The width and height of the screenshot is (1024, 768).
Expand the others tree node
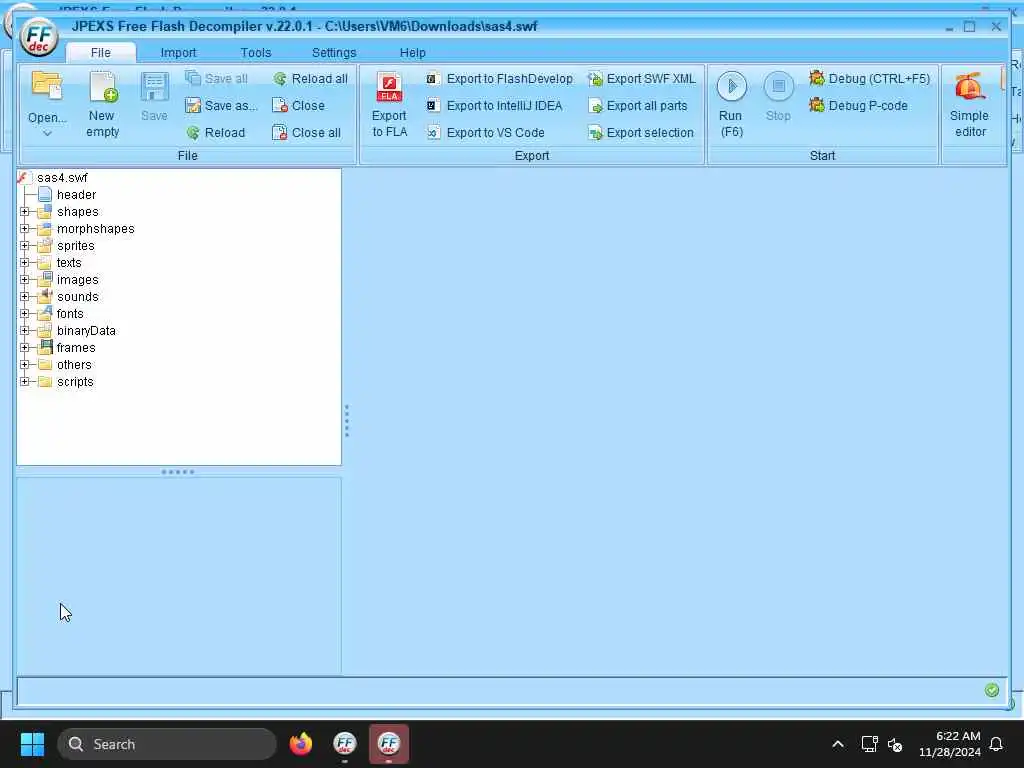pyautogui.click(x=25, y=364)
